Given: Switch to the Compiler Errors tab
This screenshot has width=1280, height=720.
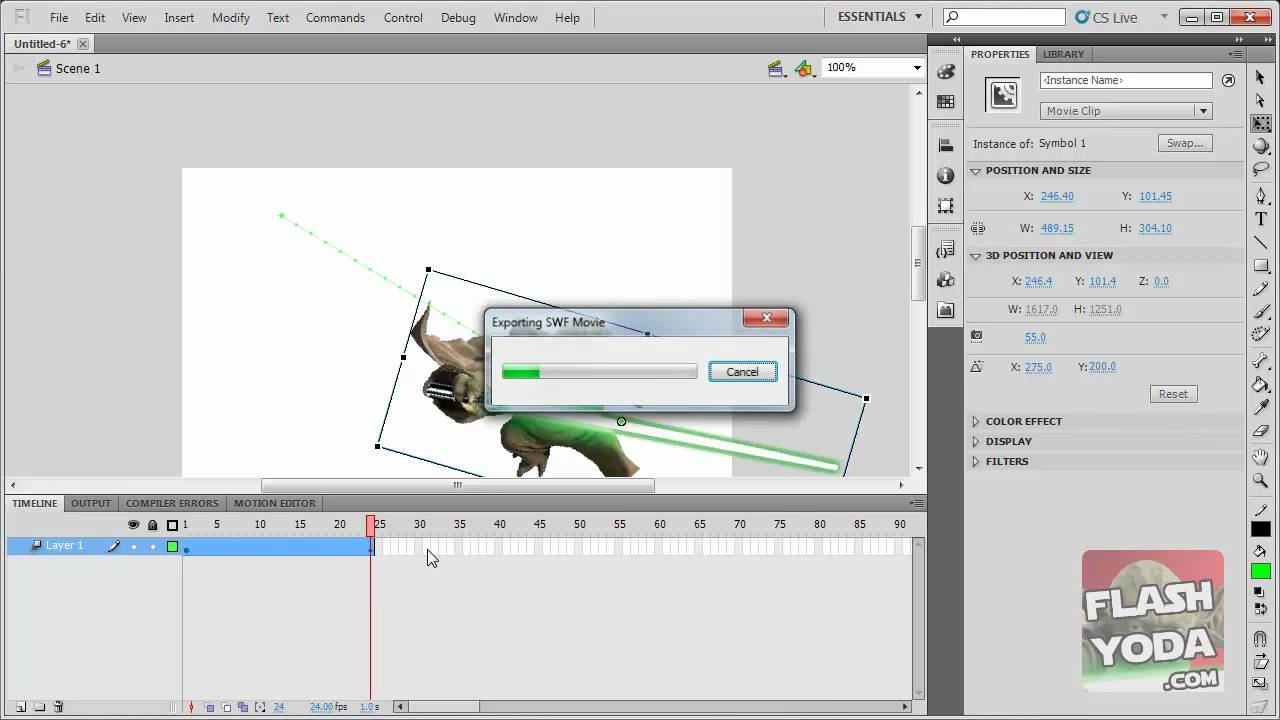Looking at the screenshot, I should (x=172, y=503).
